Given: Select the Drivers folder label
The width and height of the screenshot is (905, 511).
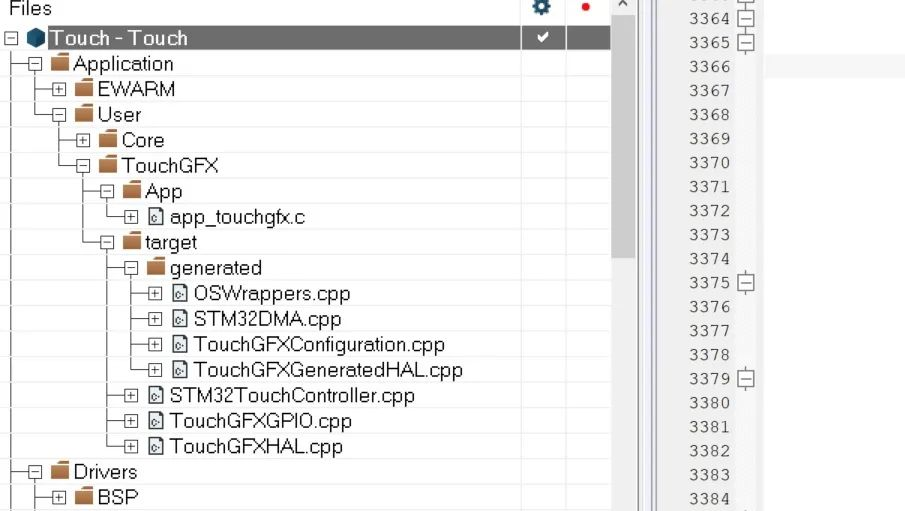Looking at the screenshot, I should click(x=106, y=472).
